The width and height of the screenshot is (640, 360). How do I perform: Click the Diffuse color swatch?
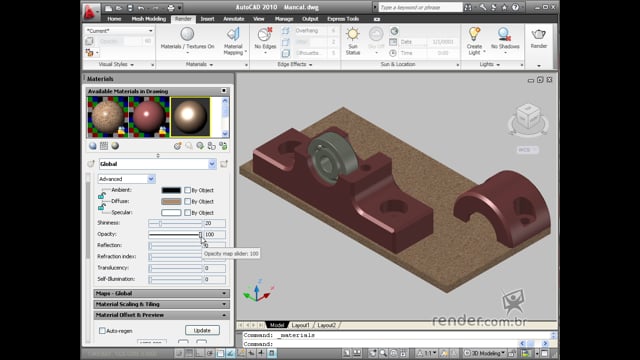click(171, 201)
